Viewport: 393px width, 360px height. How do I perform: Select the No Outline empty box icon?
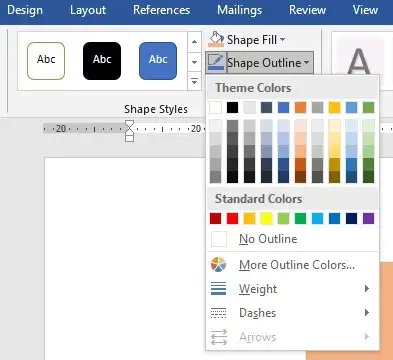[x=219, y=239]
